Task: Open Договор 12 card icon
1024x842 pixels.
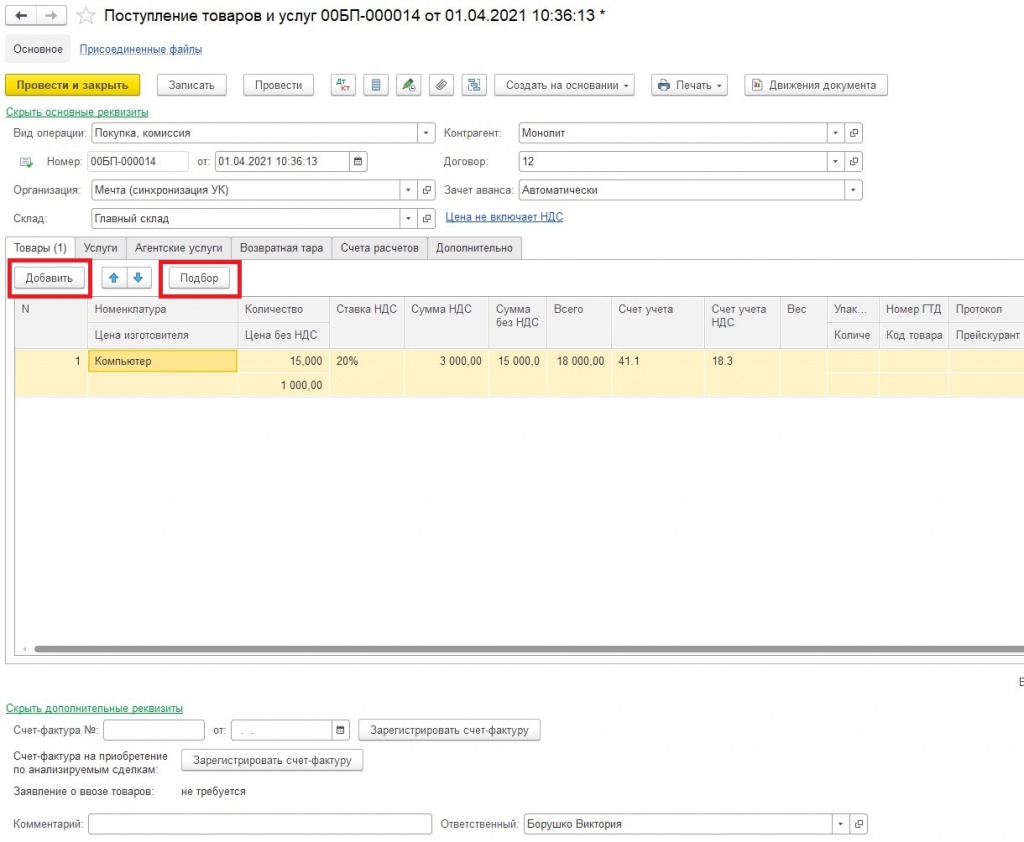Action: click(854, 161)
